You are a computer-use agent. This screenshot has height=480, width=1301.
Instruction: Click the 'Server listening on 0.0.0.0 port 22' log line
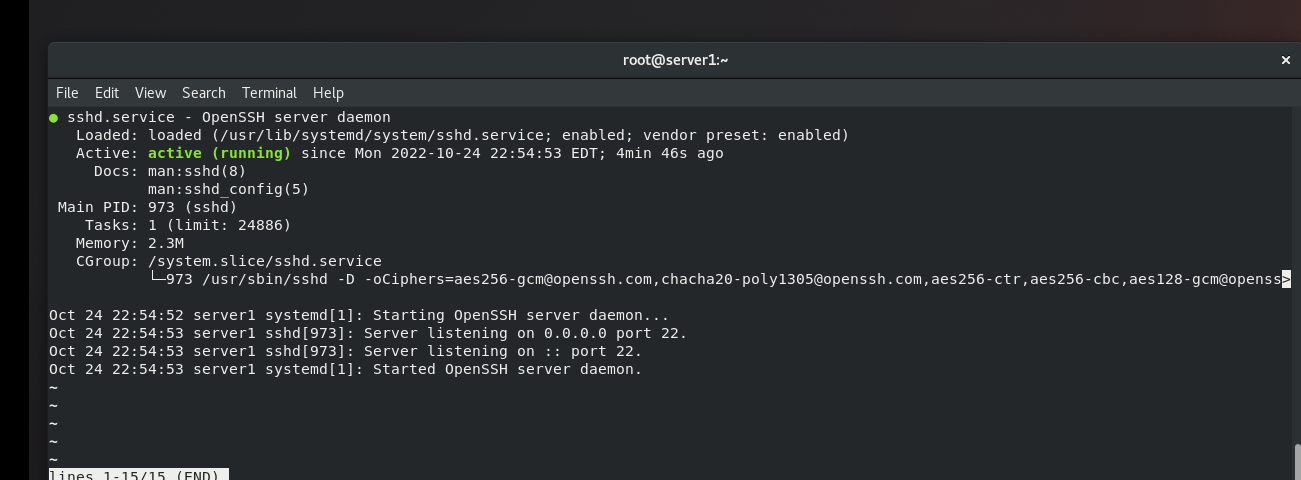point(525,333)
